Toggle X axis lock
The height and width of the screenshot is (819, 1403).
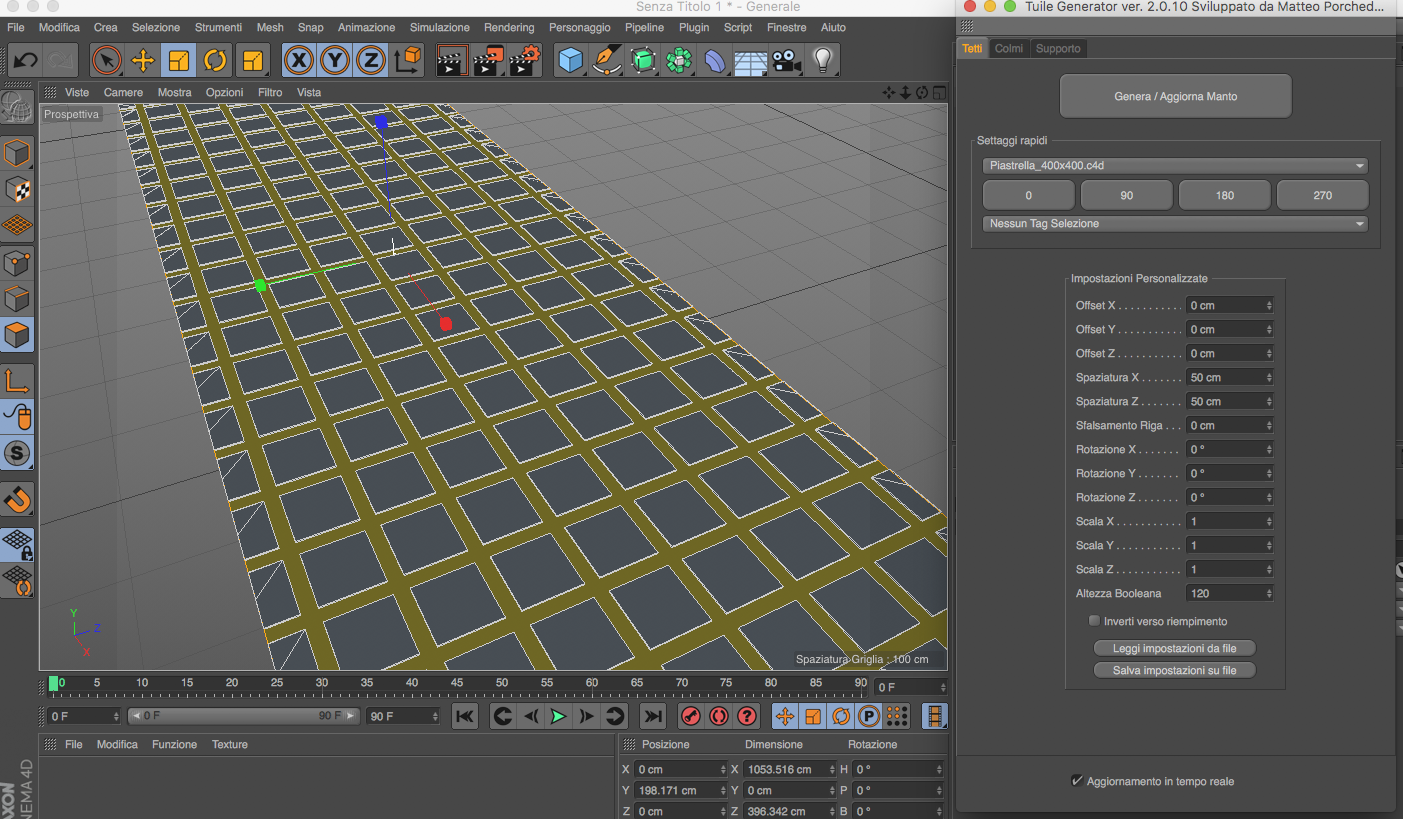coord(298,61)
